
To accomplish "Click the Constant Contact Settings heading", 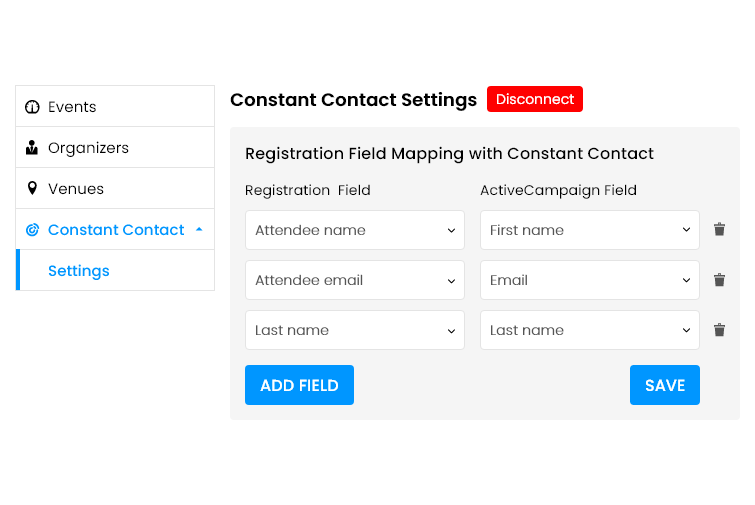I will tap(353, 100).
